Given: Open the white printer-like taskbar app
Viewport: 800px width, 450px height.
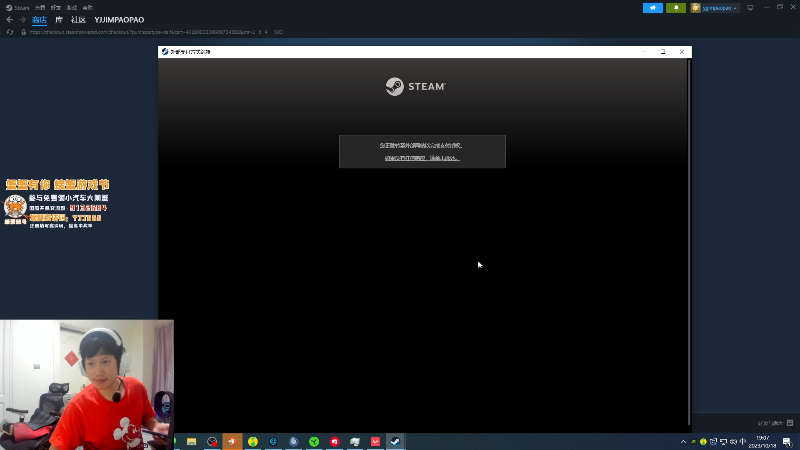Looking at the screenshot, I should pyautogui.click(x=355, y=441).
